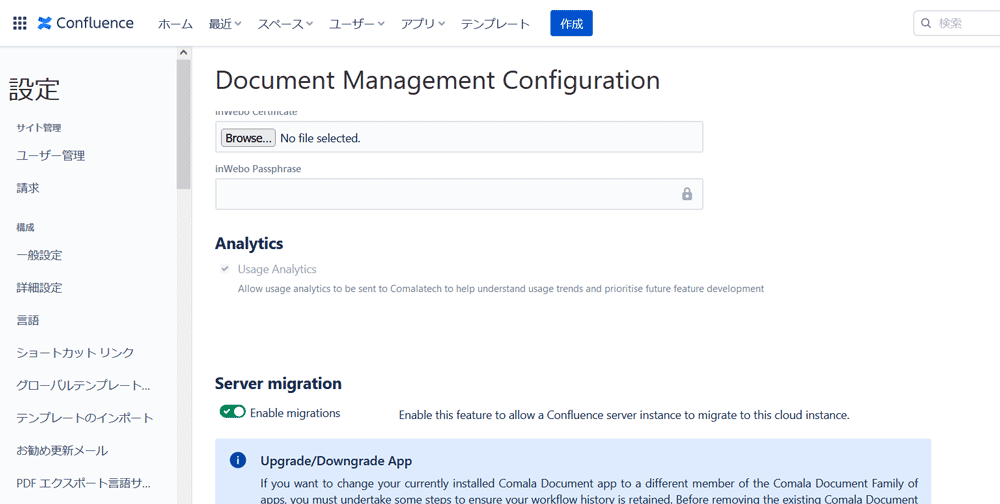Click the Usage Analytics label
This screenshot has width=1000, height=504.
(x=277, y=269)
